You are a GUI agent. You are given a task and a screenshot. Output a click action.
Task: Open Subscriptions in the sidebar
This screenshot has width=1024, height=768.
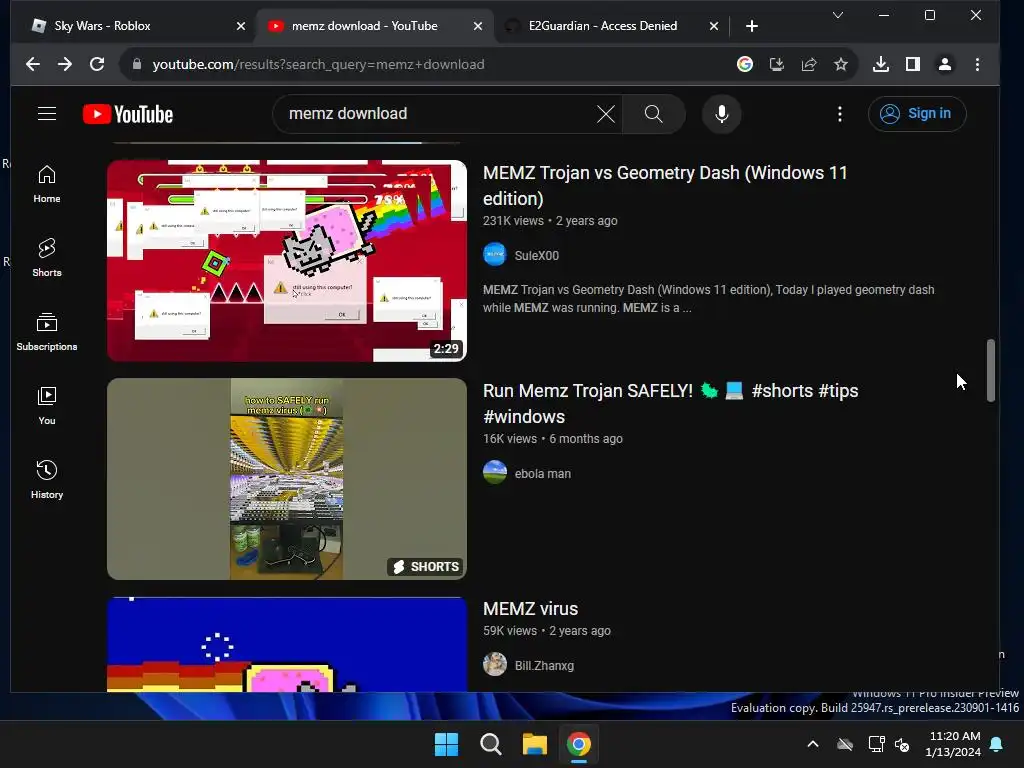click(46, 332)
